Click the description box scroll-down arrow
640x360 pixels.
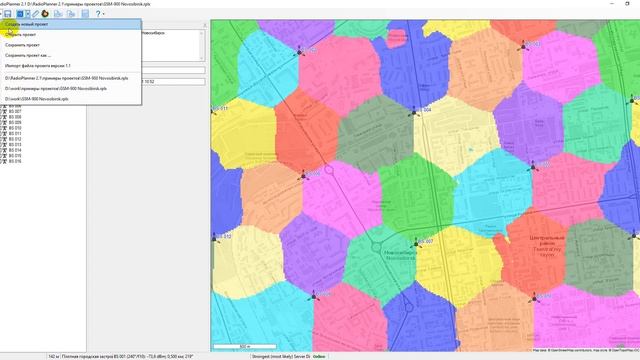pos(202,58)
